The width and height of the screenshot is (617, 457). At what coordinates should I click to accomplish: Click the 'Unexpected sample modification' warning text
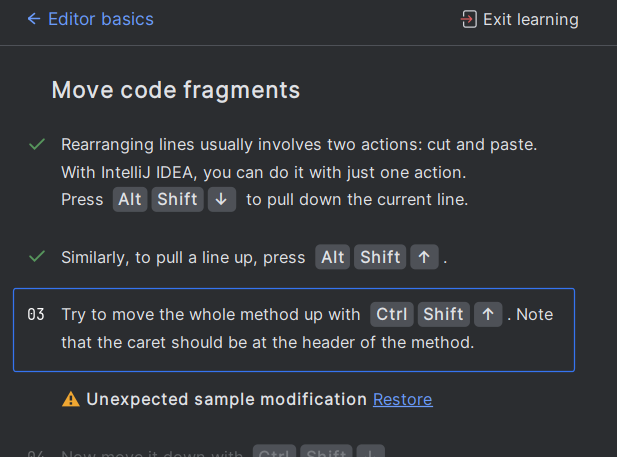[227, 399]
